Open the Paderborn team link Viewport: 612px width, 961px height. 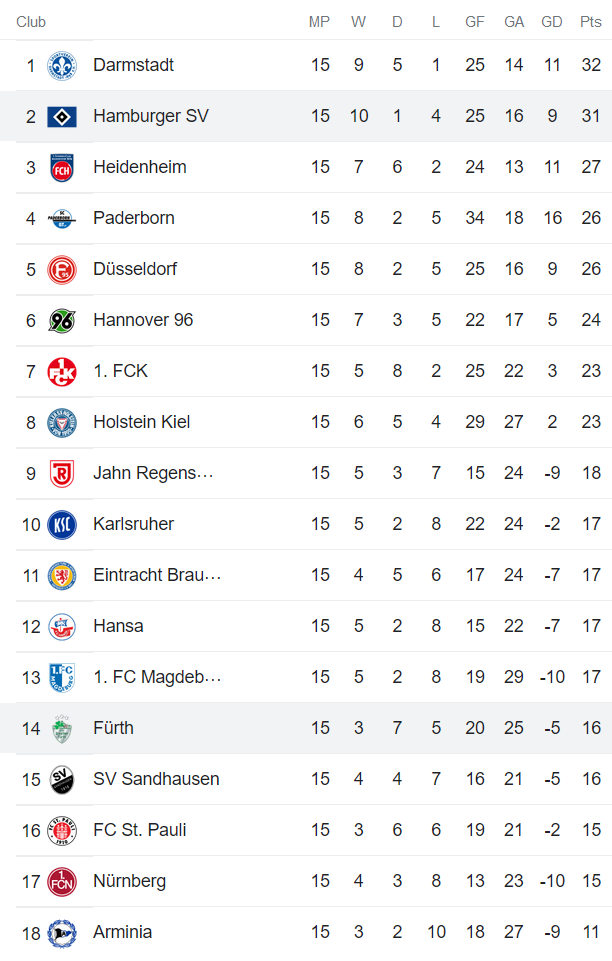pos(133,218)
